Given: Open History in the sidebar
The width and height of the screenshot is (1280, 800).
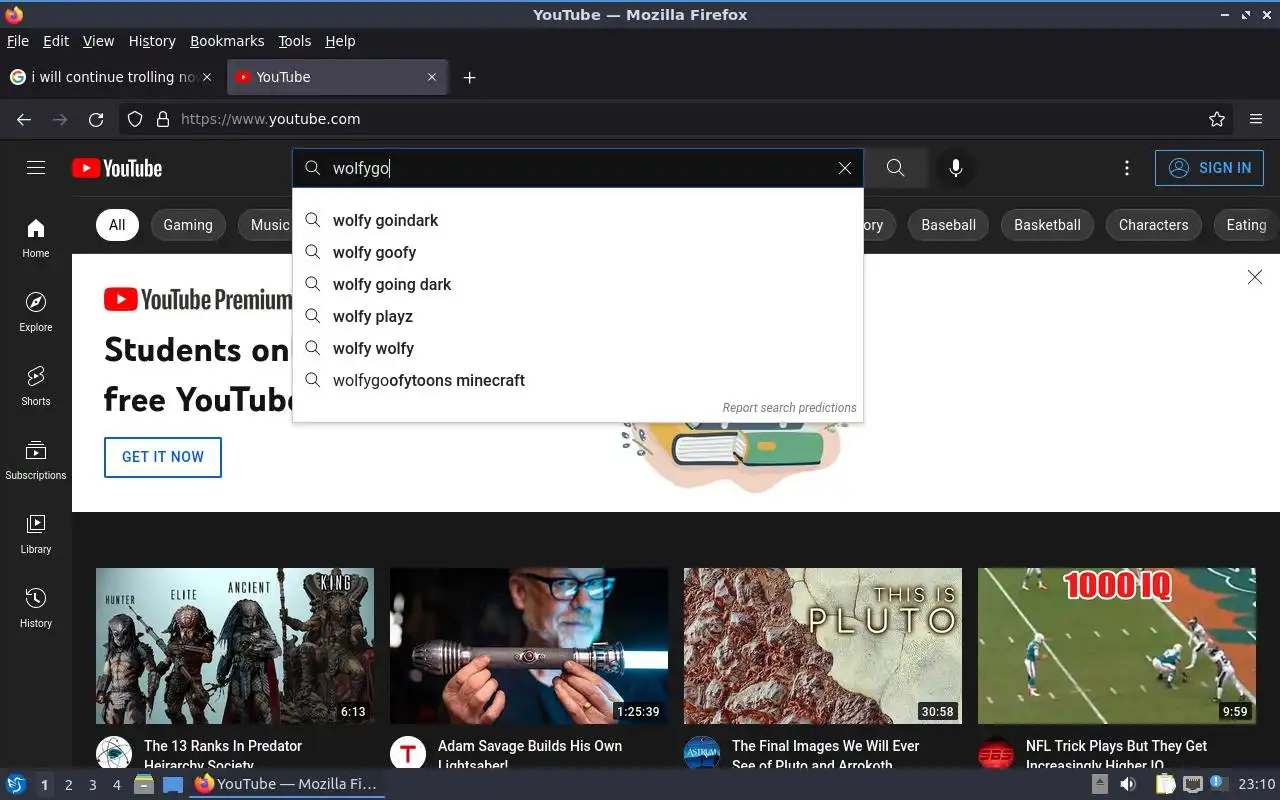Looking at the screenshot, I should 36,608.
